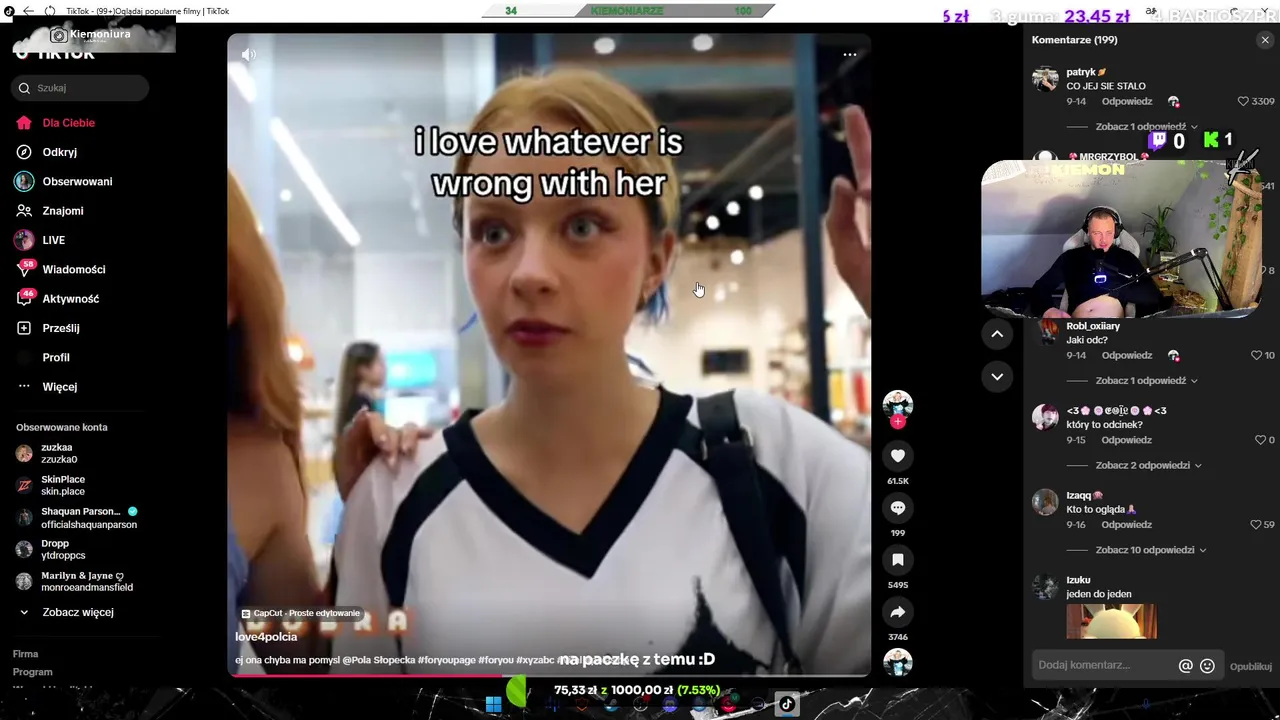Open the 'Program' footer link

click(33, 672)
